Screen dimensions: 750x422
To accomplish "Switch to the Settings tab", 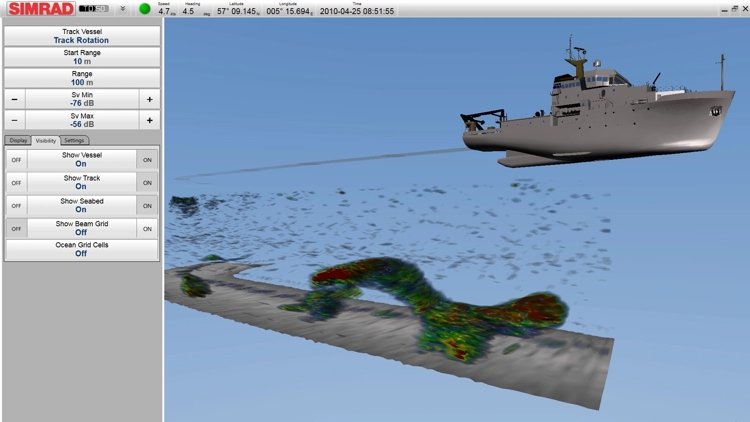I will (x=75, y=141).
